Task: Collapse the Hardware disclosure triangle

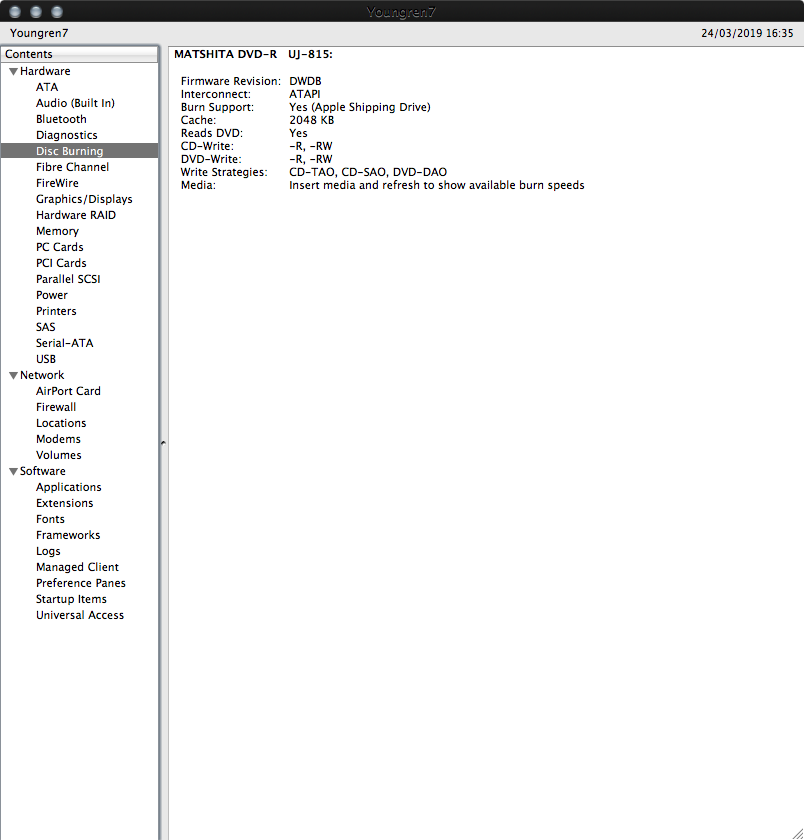Action: [x=13, y=71]
